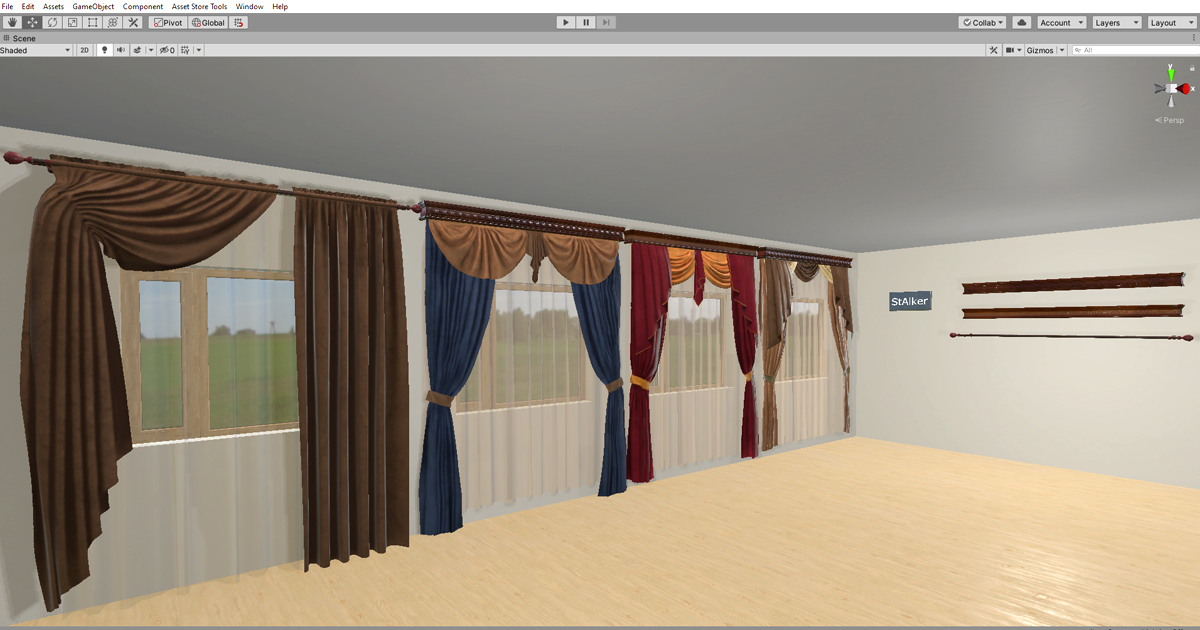Click the scene panel three-dot options menu
1200x630 pixels.
point(1195,38)
